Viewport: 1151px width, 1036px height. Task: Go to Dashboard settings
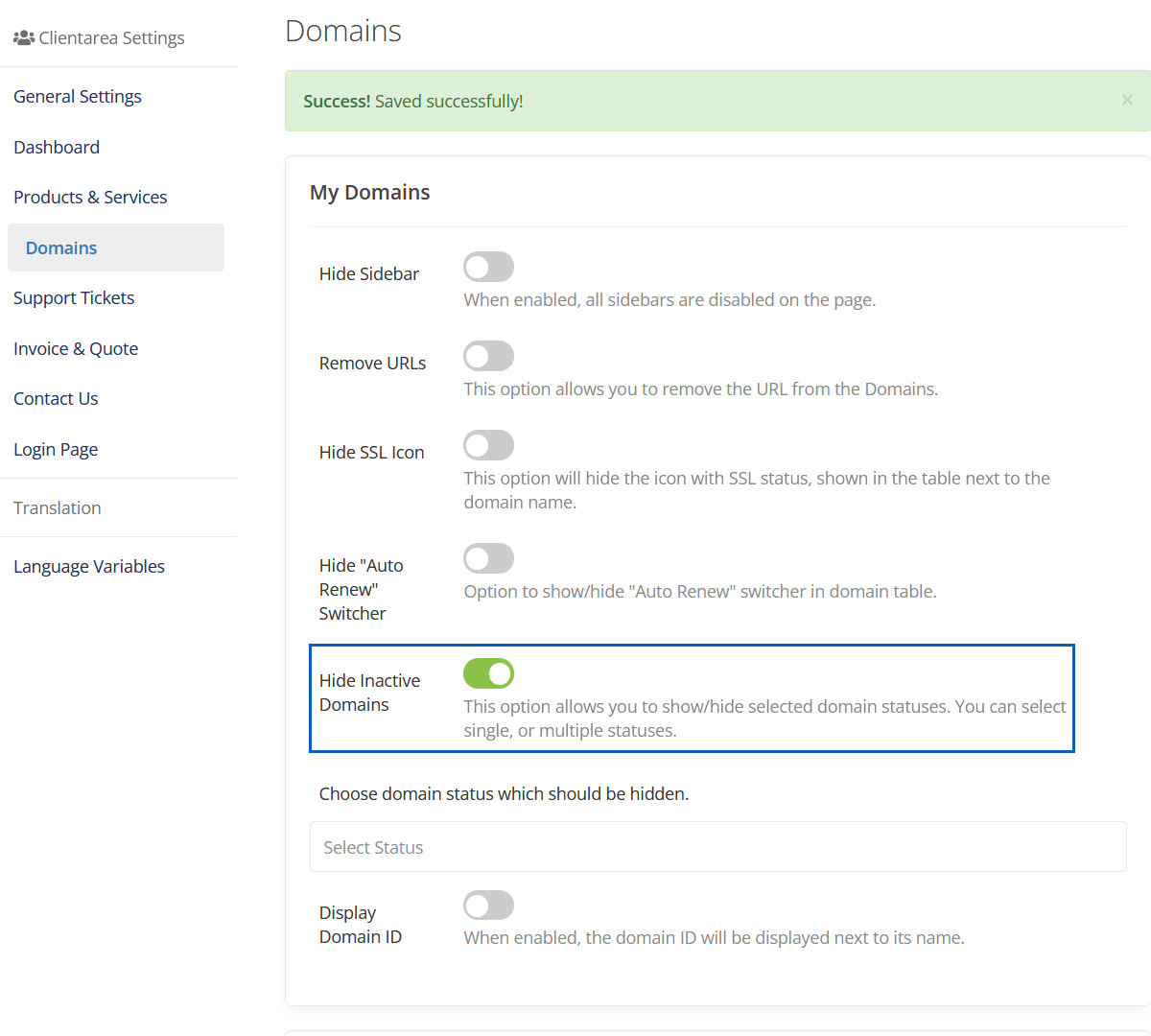[x=57, y=147]
